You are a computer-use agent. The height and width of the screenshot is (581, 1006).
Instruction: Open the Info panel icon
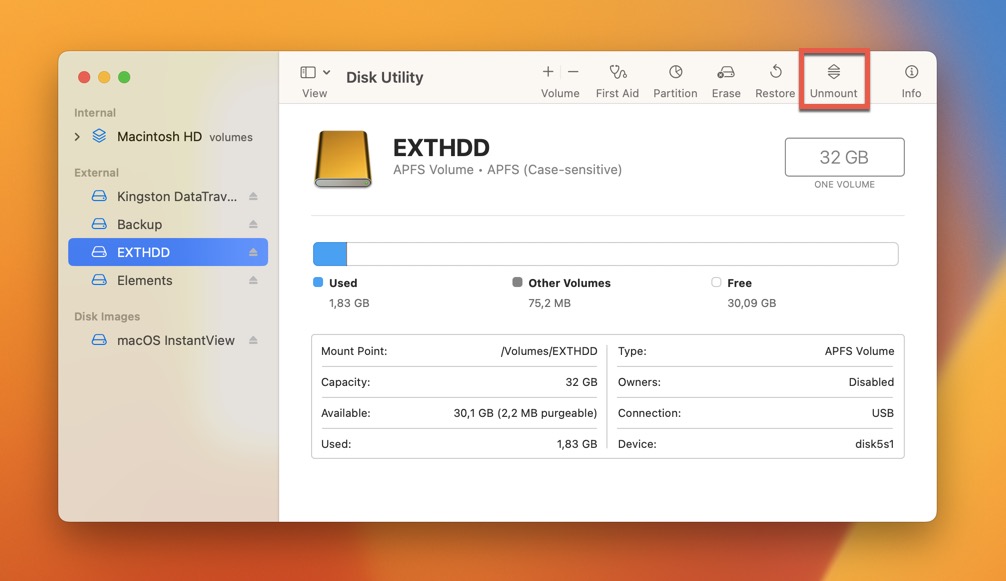(x=911, y=73)
